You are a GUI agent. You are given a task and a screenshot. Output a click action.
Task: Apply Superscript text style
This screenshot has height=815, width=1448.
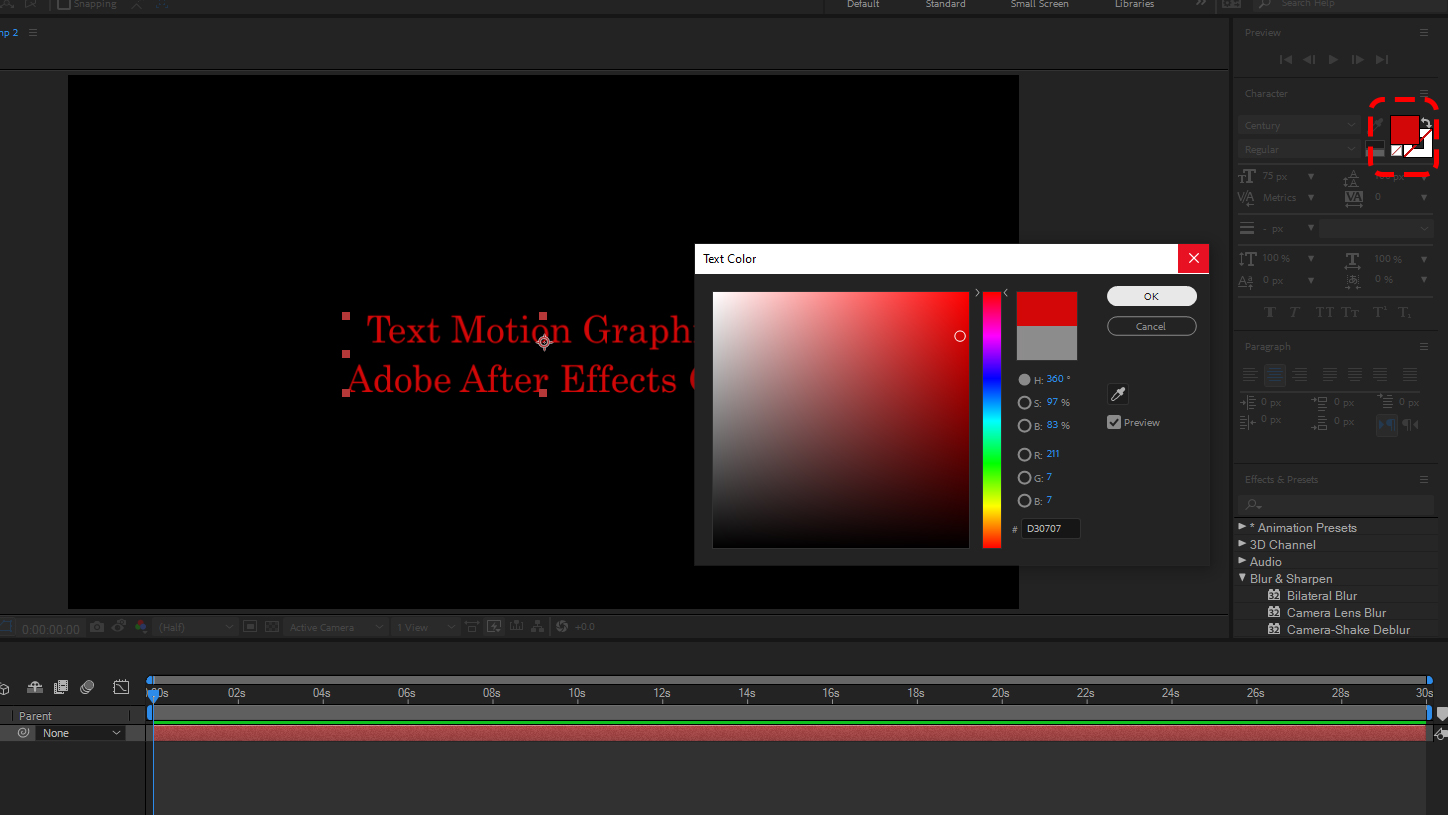(x=1379, y=312)
